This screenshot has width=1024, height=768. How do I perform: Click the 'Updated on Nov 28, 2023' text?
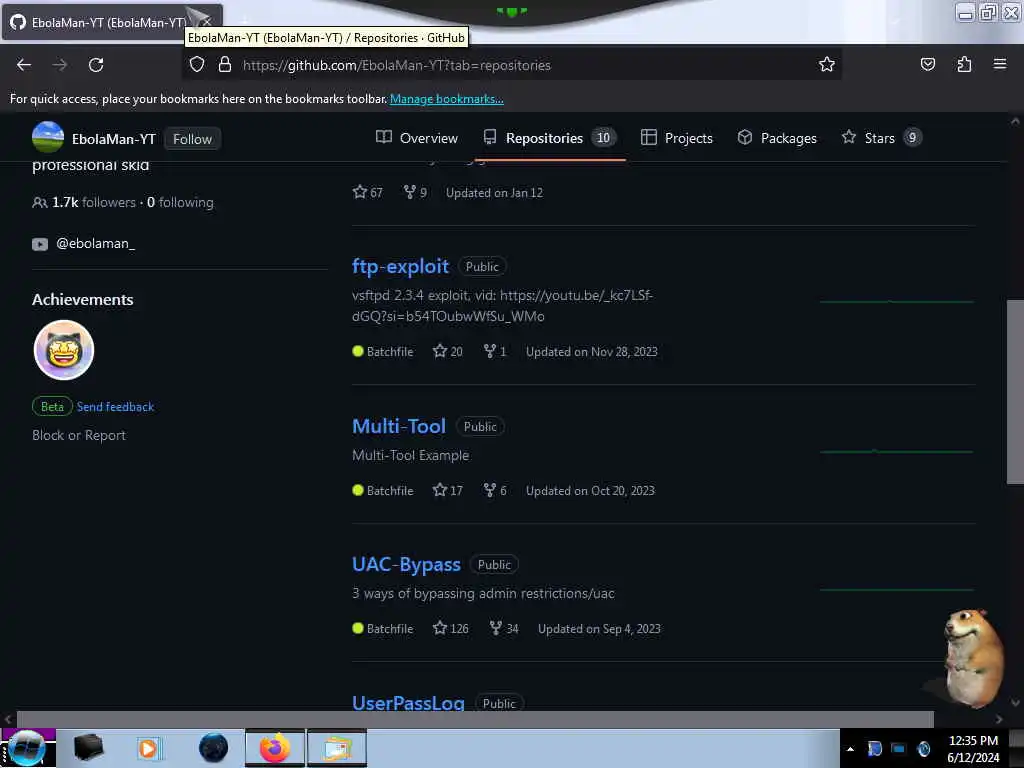(592, 351)
